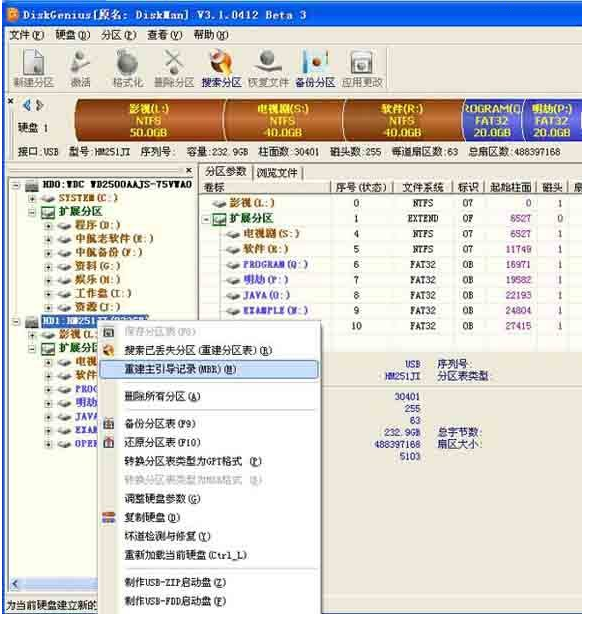594x617 pixels.
Task: Choose 还原分区表(F10) from context menu
Action: 209,443
